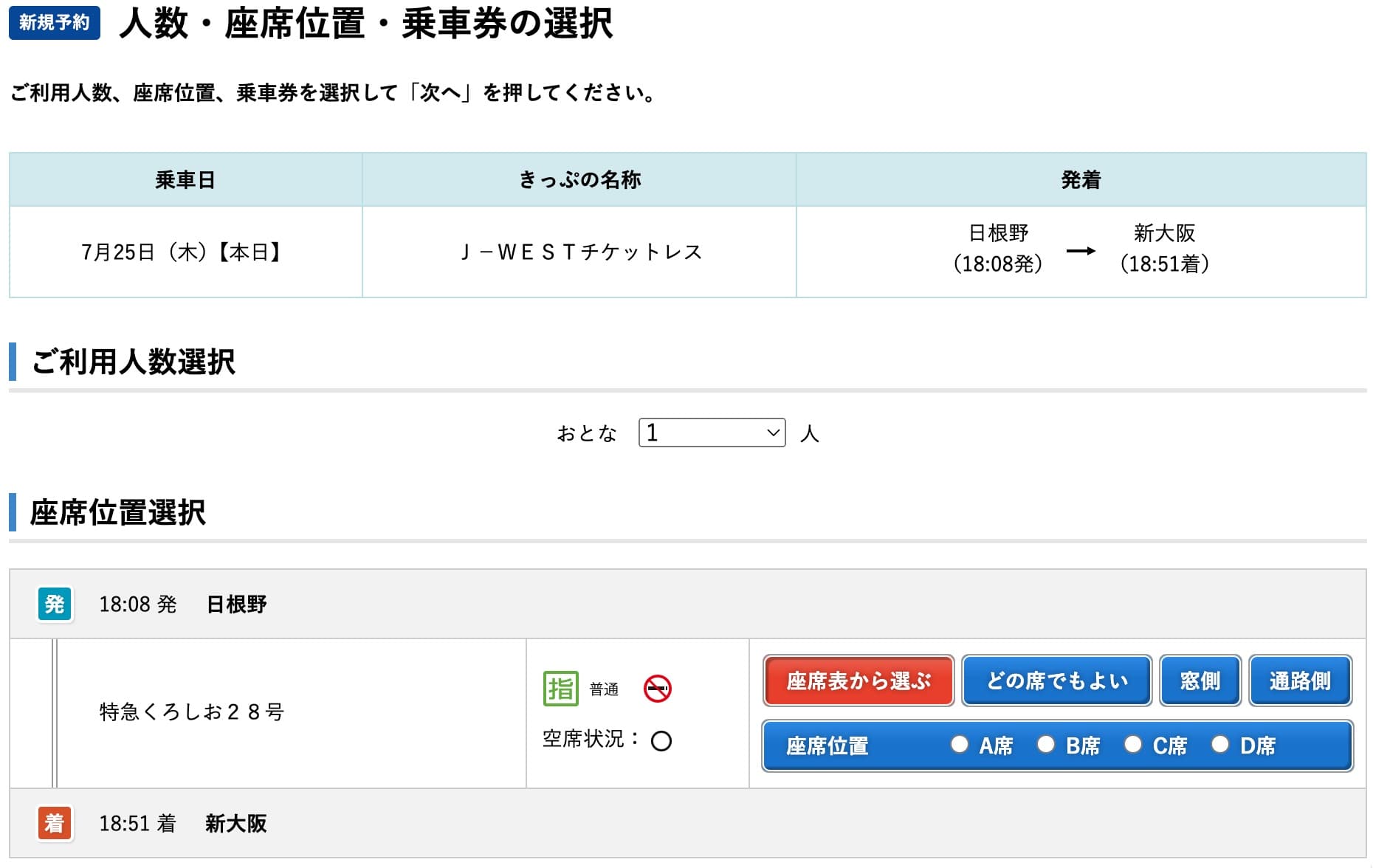Click the ご利用人数選択 section heading

pyautogui.click(x=134, y=362)
